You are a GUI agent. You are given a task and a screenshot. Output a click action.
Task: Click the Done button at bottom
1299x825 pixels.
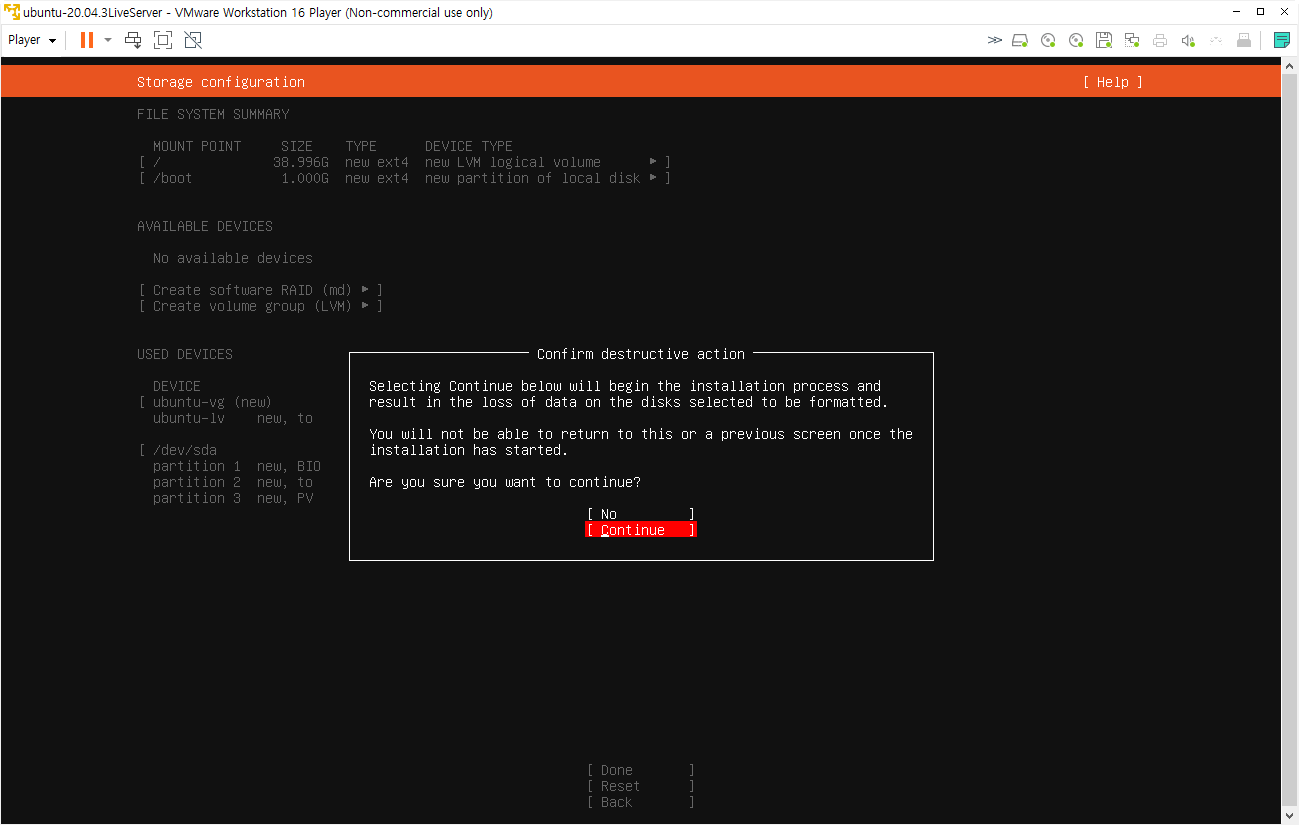coord(641,770)
